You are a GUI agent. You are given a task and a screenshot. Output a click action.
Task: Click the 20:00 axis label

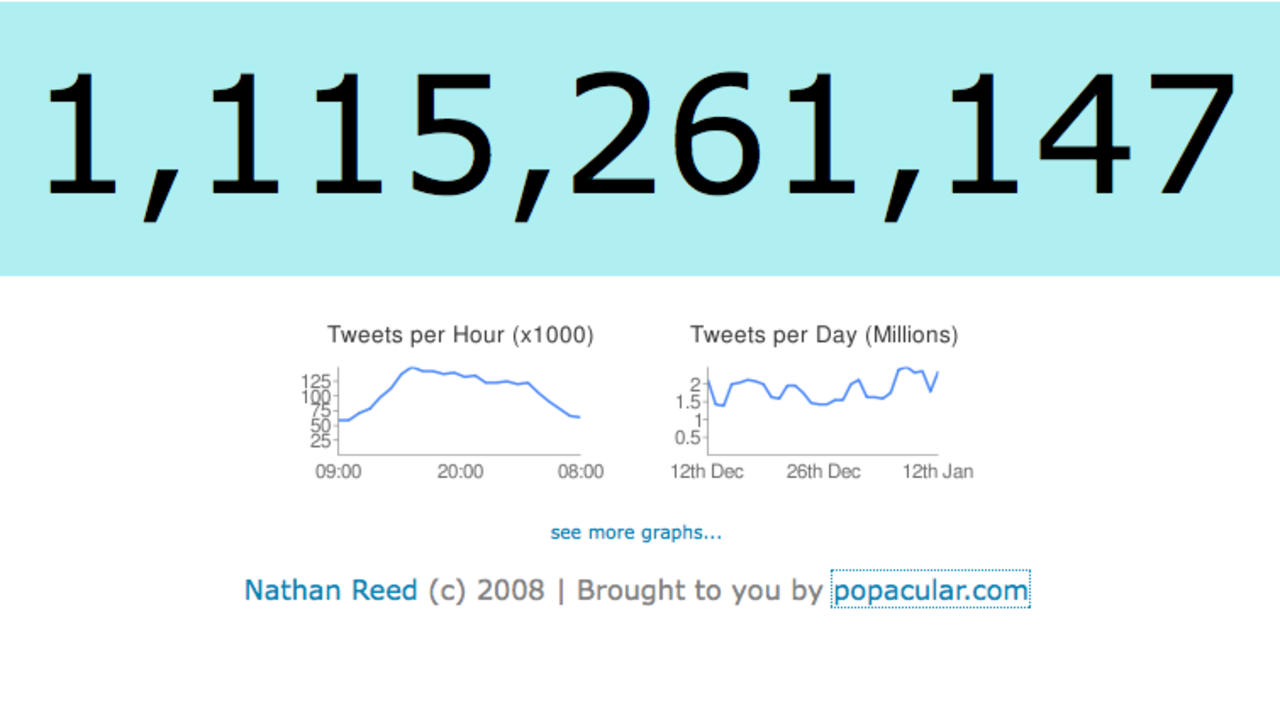(460, 471)
